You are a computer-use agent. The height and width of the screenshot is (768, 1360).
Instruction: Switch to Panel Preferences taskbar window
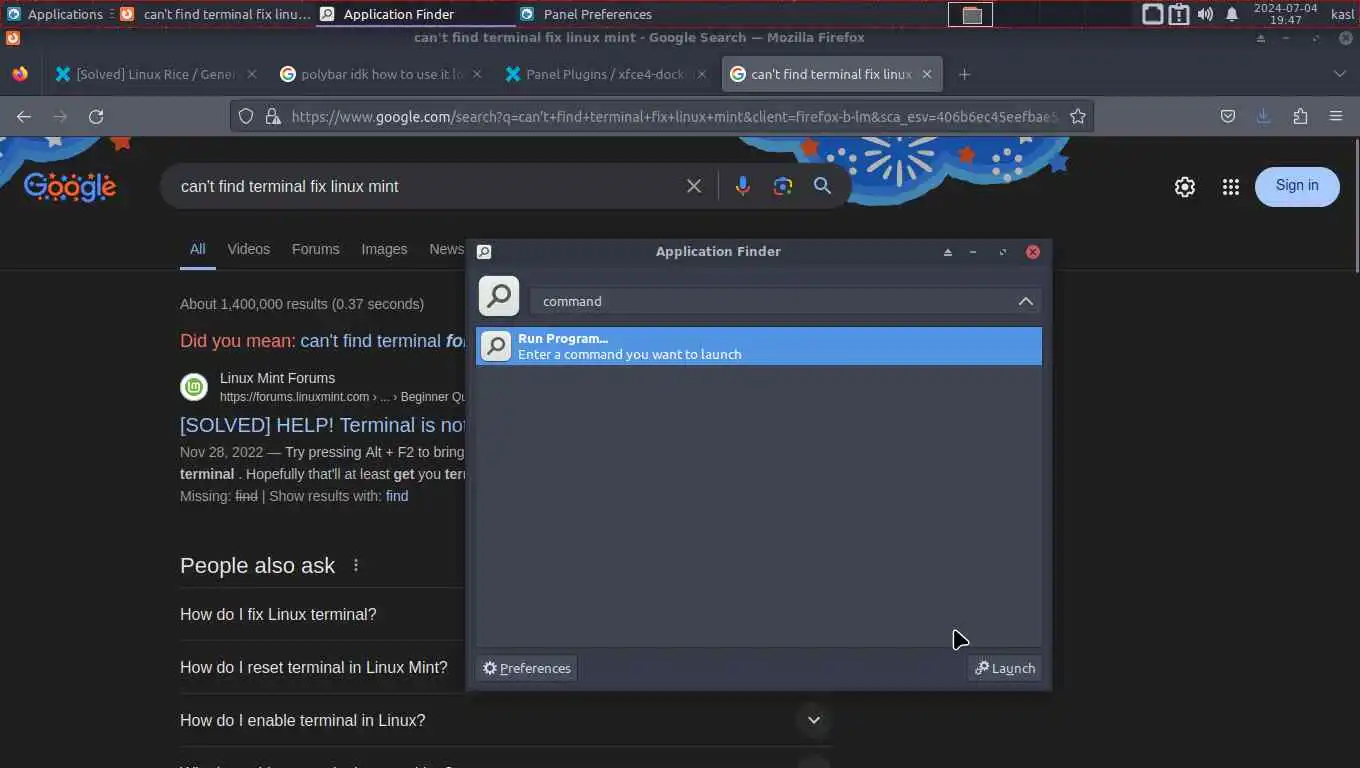tap(586, 14)
